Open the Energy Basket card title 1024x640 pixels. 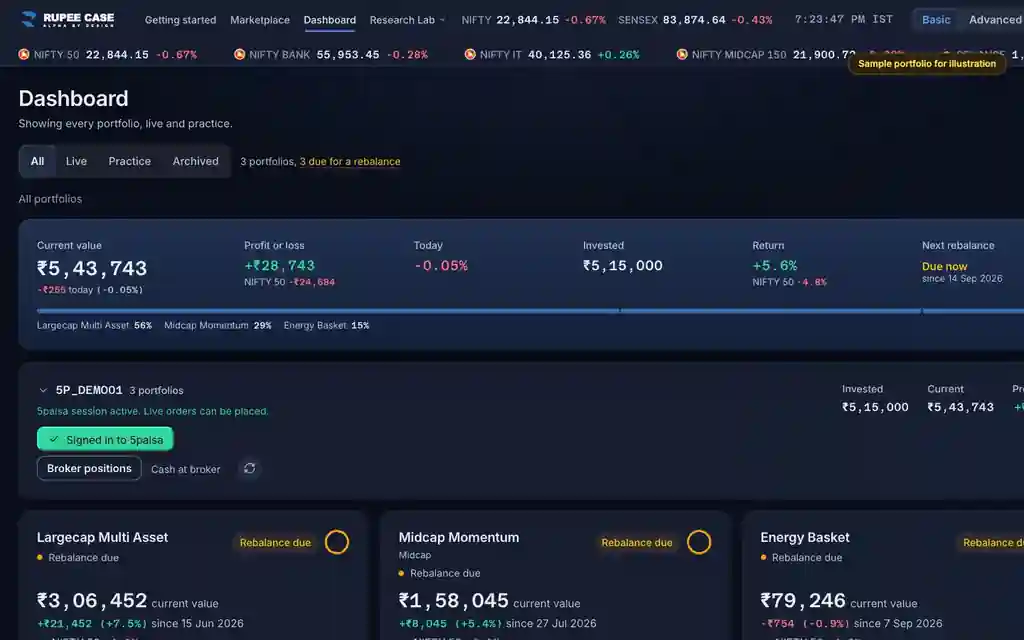tap(805, 537)
